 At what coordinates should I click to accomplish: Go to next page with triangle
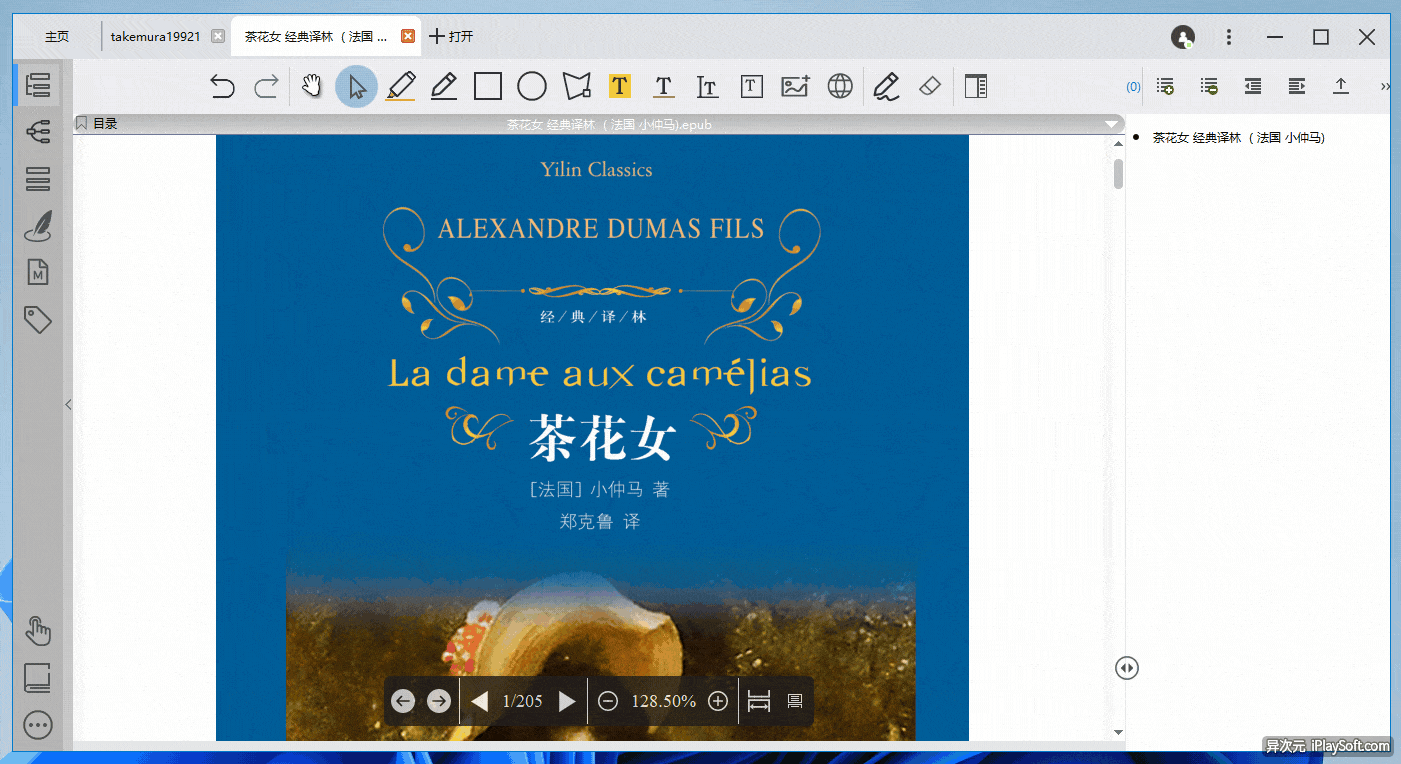(x=567, y=701)
